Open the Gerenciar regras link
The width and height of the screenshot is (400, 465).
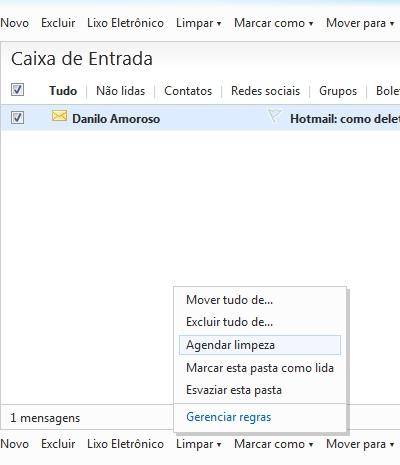(x=229, y=417)
